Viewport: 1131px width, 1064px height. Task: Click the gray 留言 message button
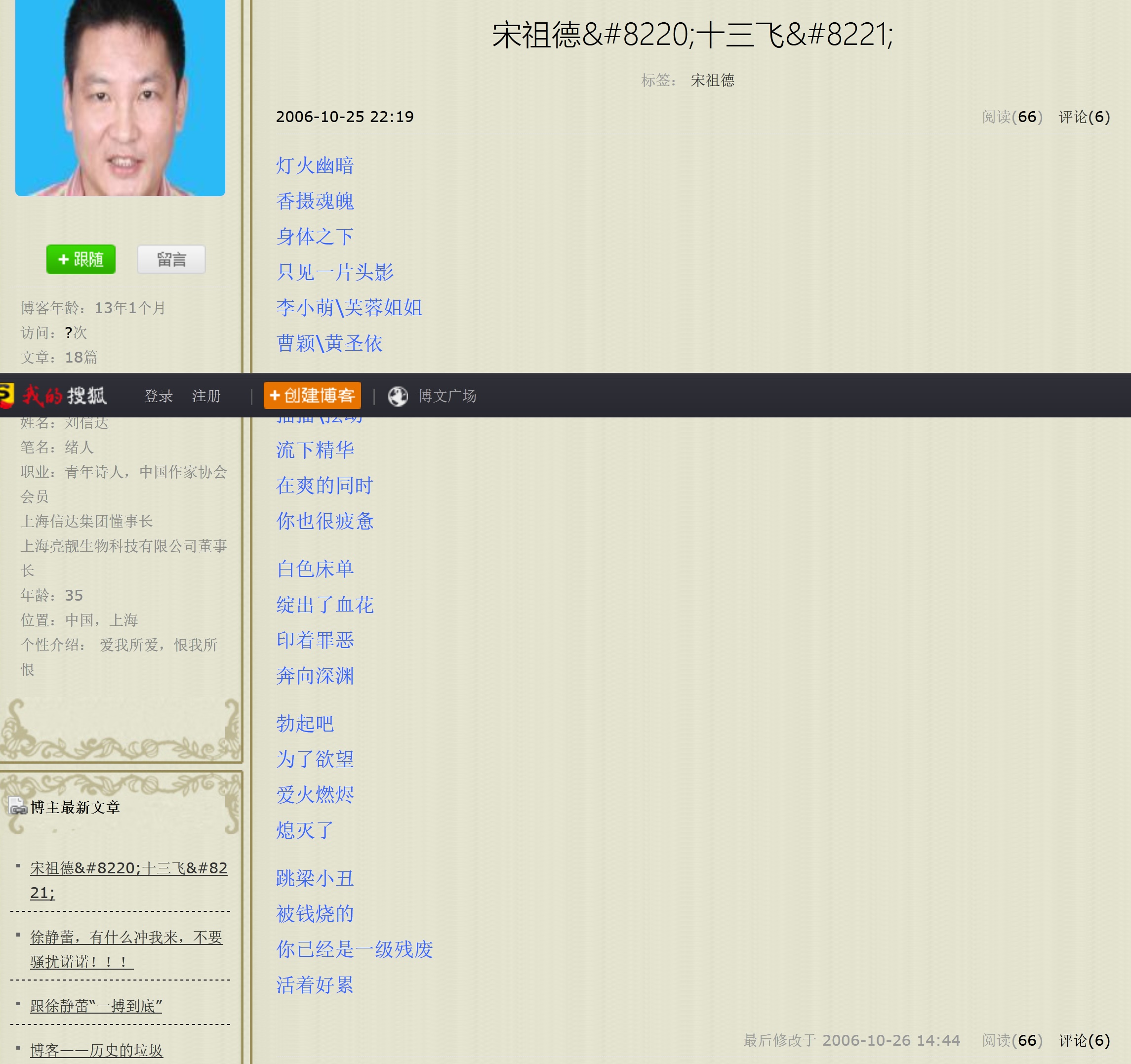pyautogui.click(x=171, y=259)
